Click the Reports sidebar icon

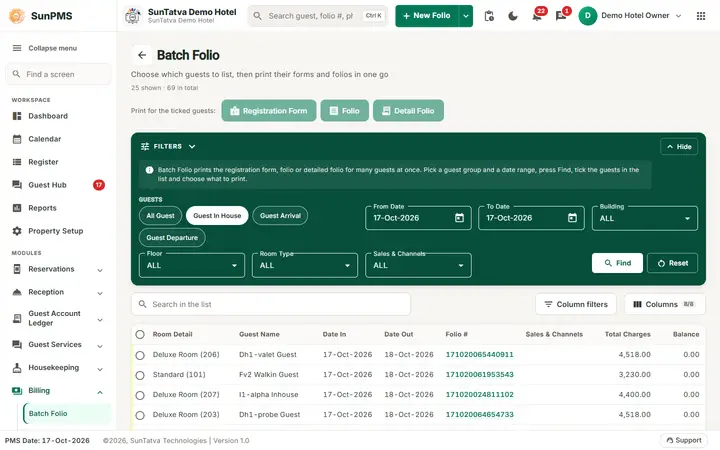[17, 208]
